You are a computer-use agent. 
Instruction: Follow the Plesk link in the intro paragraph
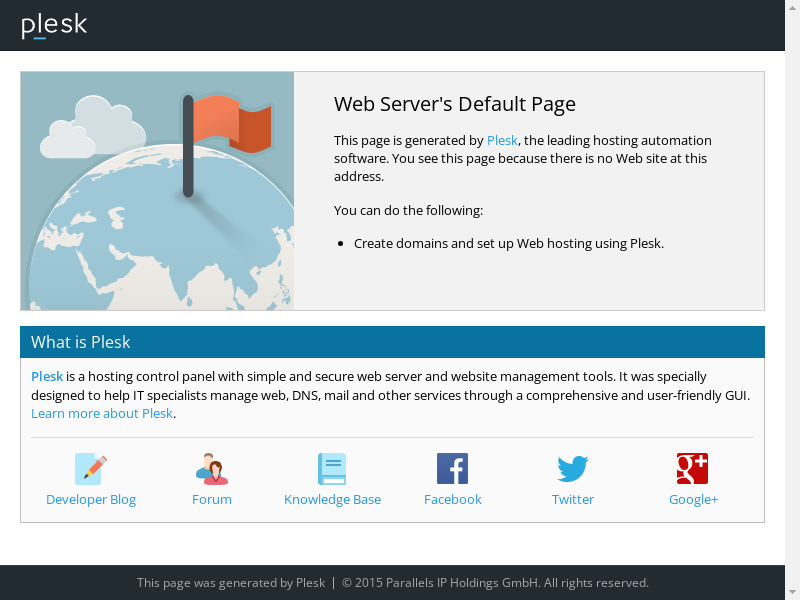click(x=502, y=140)
